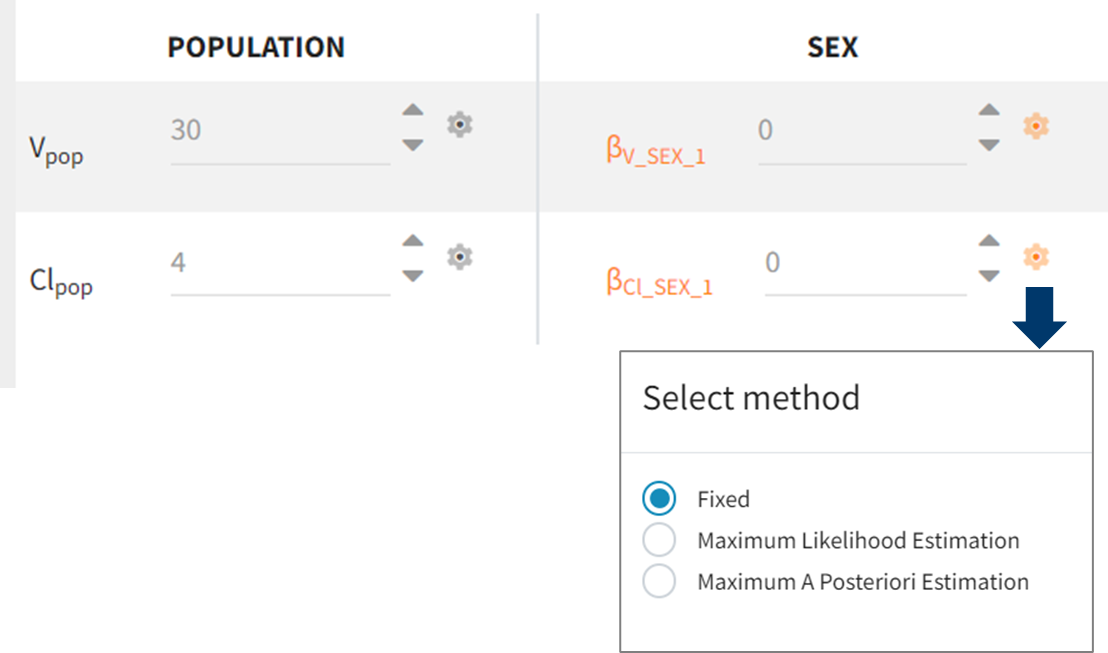Decrease βCl_SEX_1 with the down arrow
The height and width of the screenshot is (653, 1108).
click(989, 276)
